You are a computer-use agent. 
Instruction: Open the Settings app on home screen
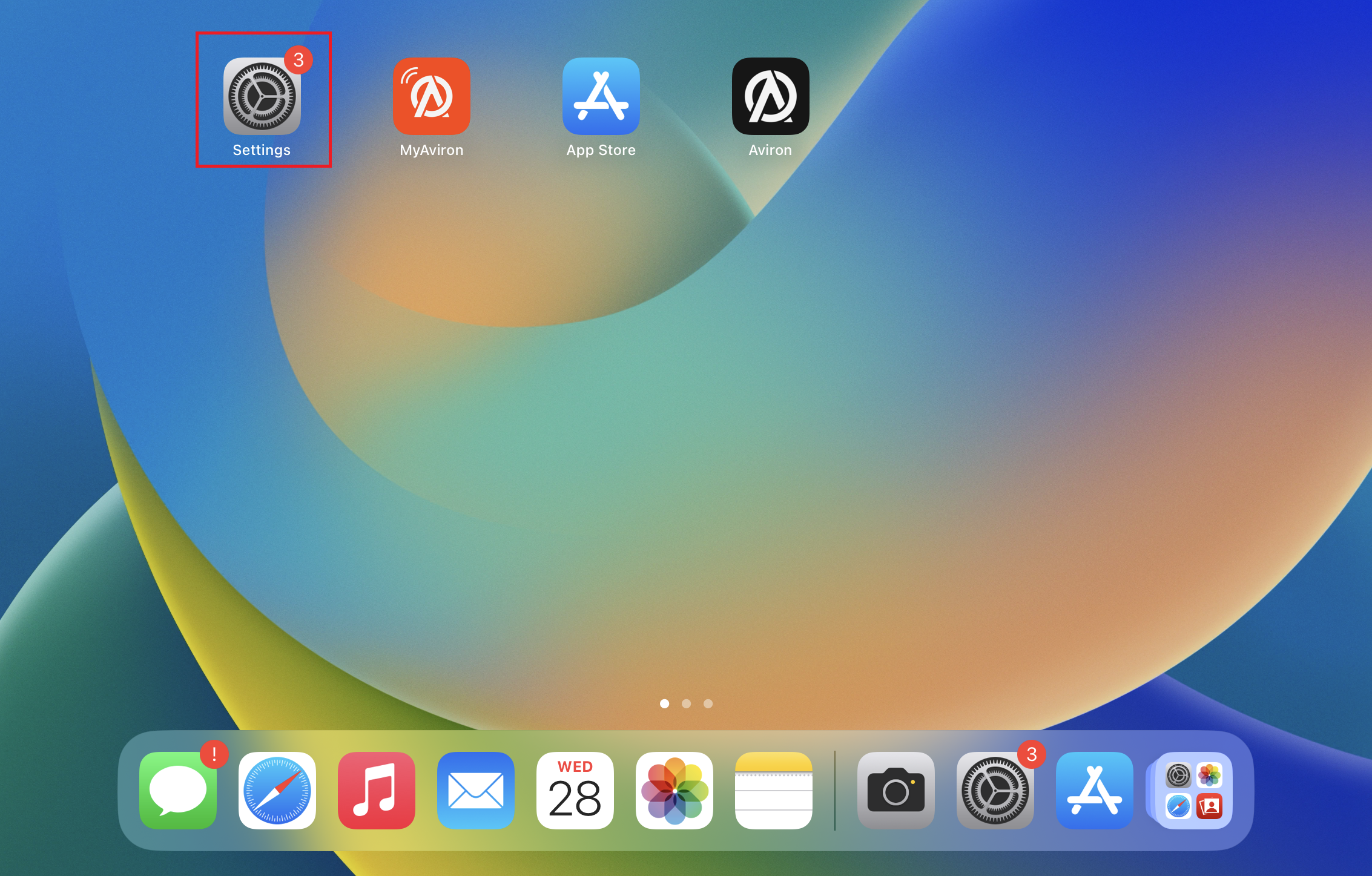[x=262, y=96]
